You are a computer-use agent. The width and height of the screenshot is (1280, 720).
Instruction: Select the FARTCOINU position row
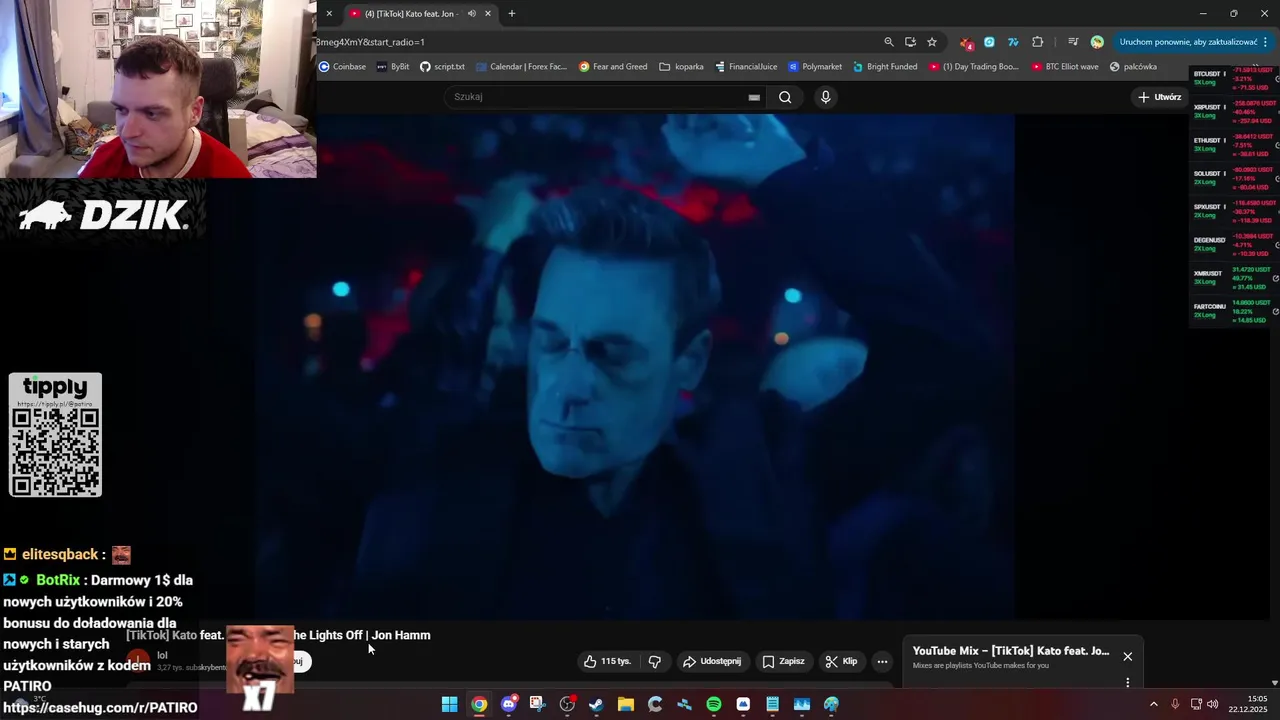[1234, 311]
